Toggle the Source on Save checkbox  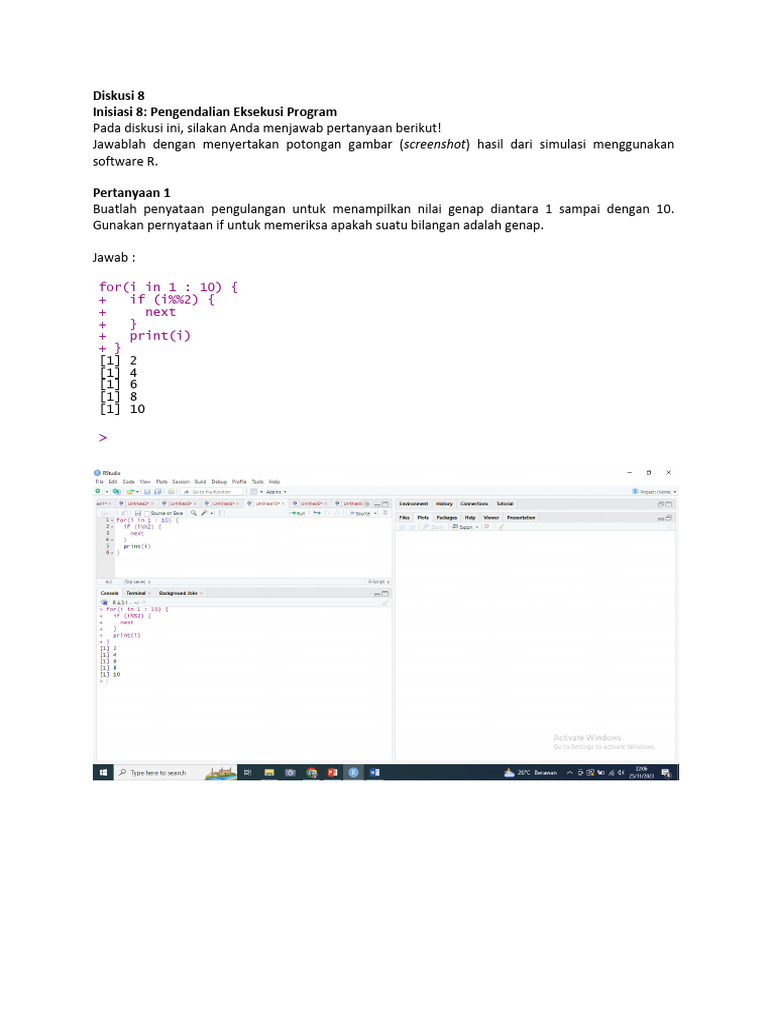[147, 513]
